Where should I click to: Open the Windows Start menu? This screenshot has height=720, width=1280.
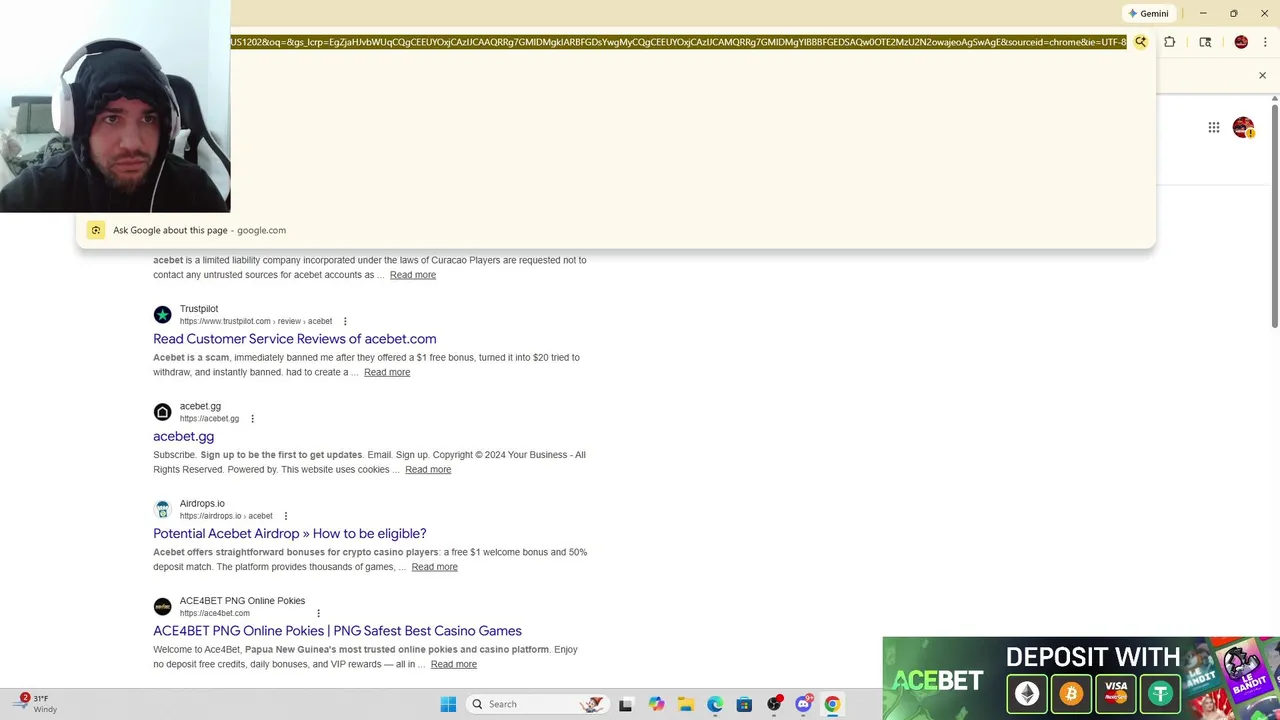[x=448, y=704]
